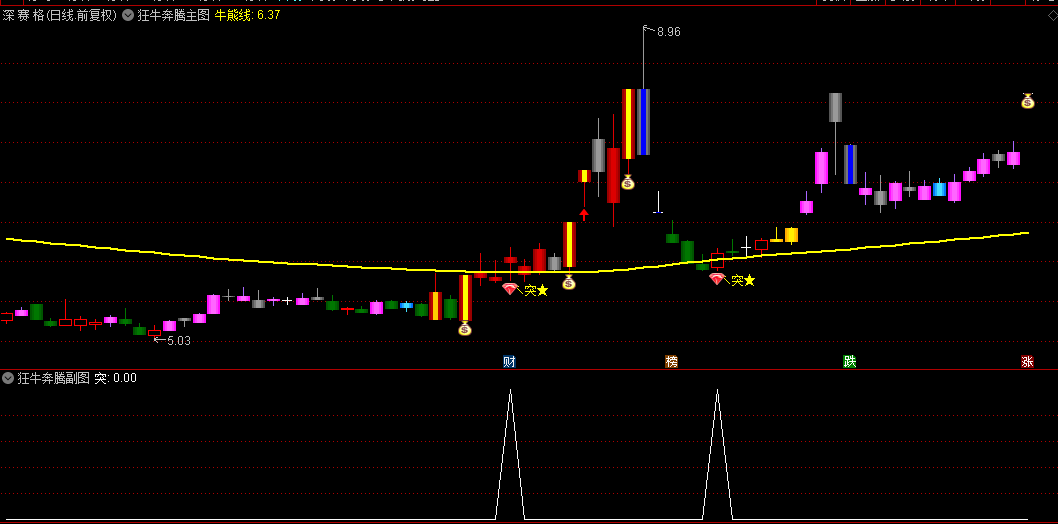Image resolution: width=1058 pixels, height=524 pixels.
Task: Click the 突: 0.00 value in the sub-chart
Action: click(115, 378)
